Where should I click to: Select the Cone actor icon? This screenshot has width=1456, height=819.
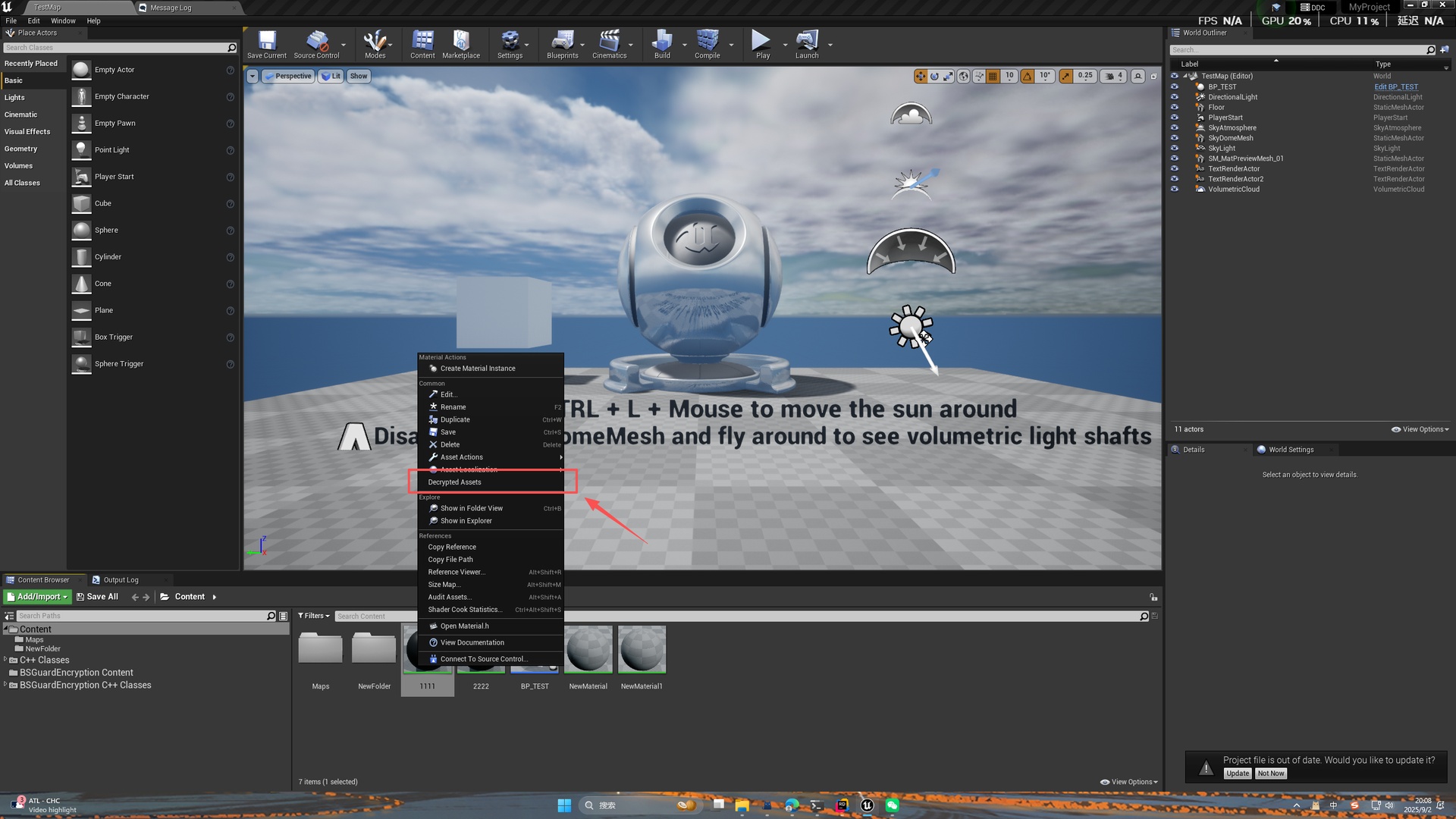81,284
